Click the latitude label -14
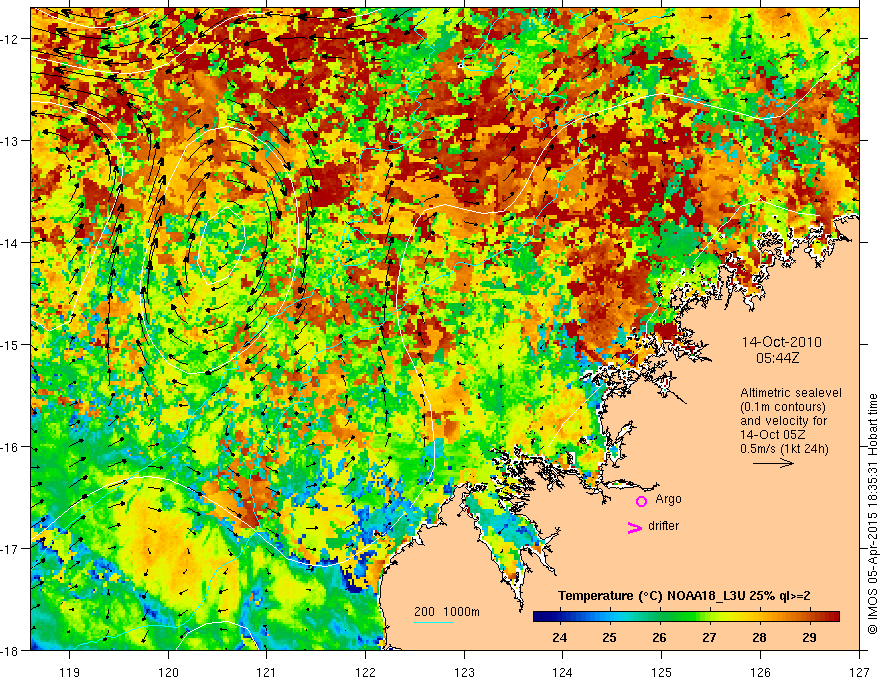The width and height of the screenshot is (880, 680). click(x=10, y=243)
